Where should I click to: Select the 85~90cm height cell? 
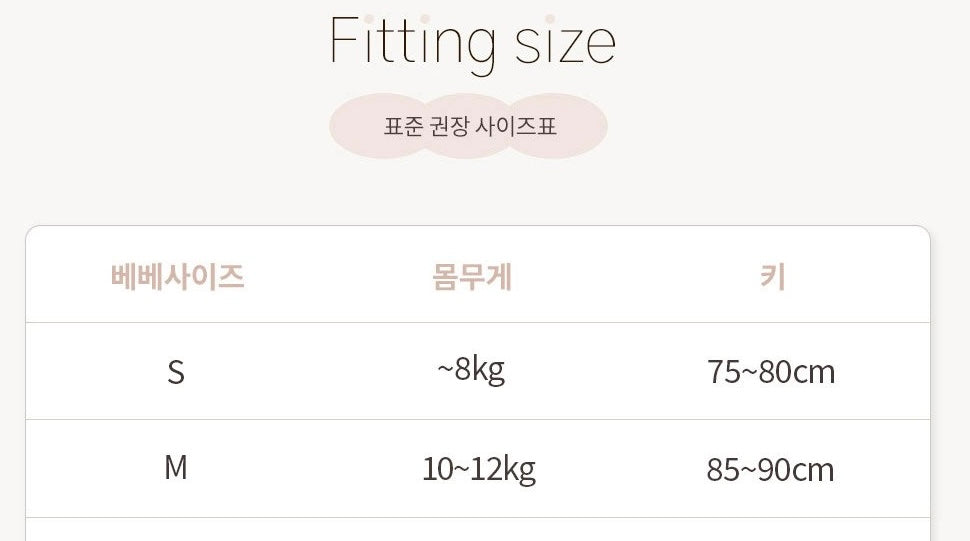(770, 470)
